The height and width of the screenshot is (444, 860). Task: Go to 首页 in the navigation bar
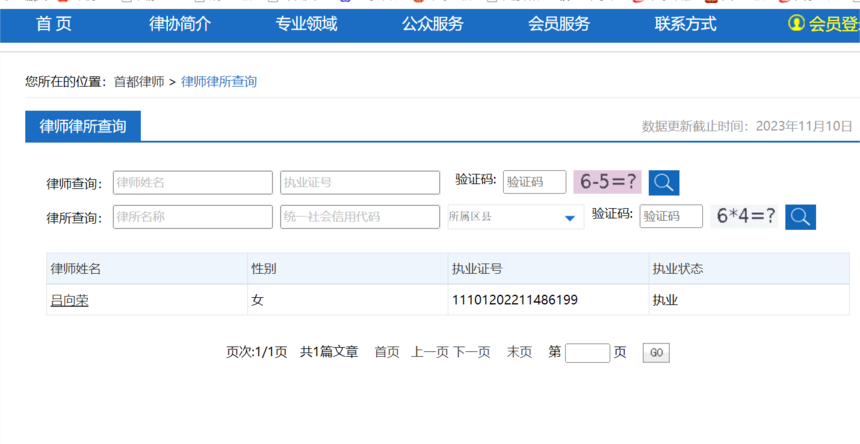coord(54,24)
